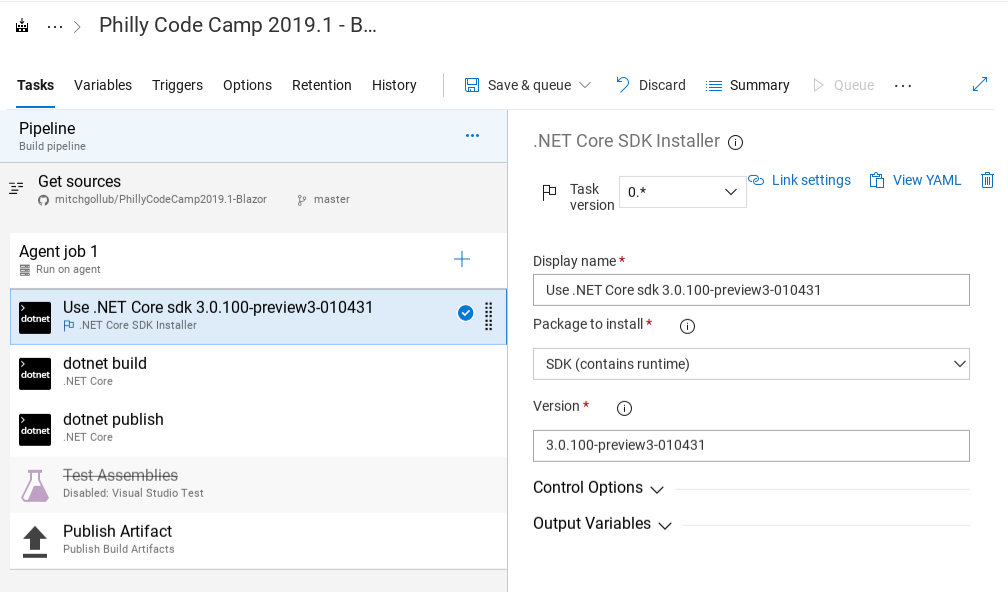The image size is (1008, 592).
Task: Click the drag handle dots on the selected task
Action: 489,316
